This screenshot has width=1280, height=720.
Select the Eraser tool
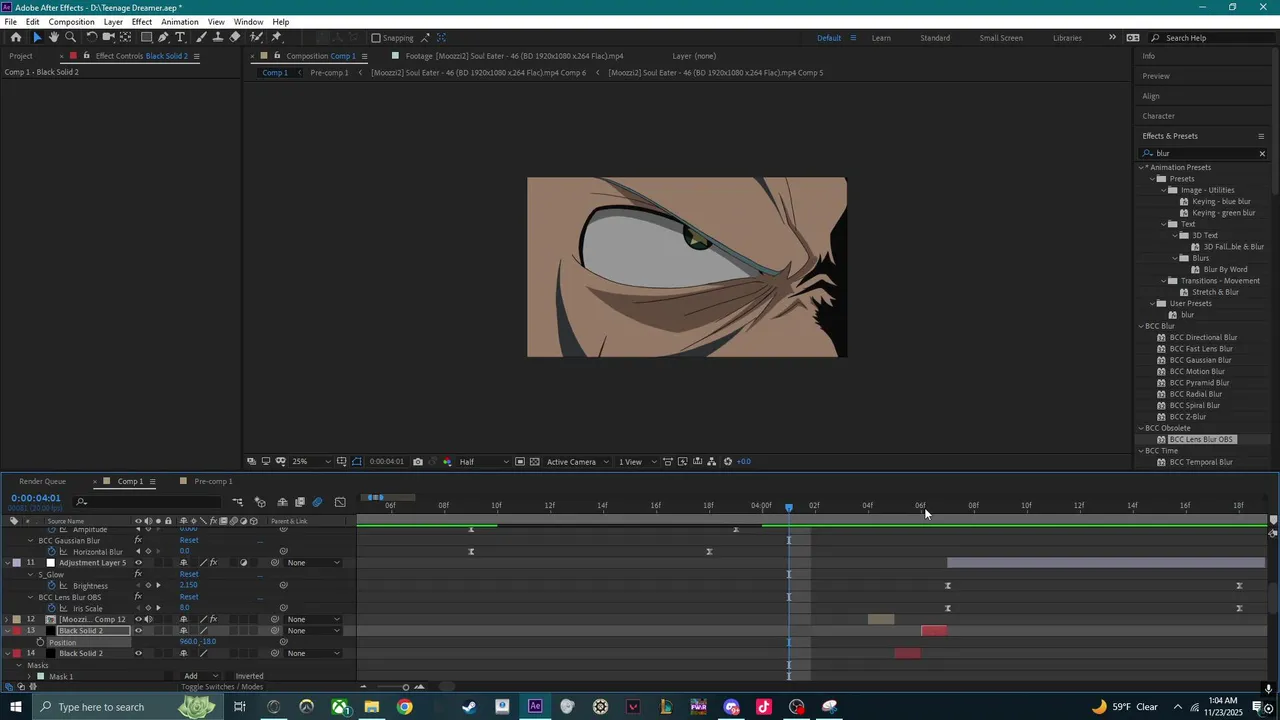point(235,37)
